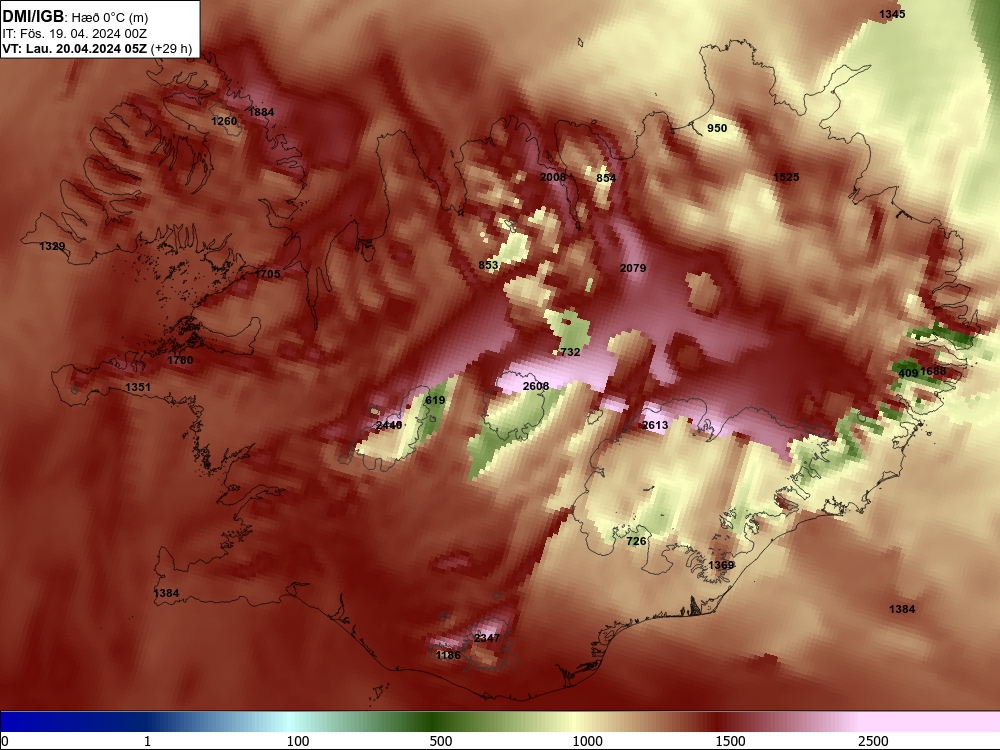Click the map value 2347
The width and height of the screenshot is (1000, 750).
point(487,638)
